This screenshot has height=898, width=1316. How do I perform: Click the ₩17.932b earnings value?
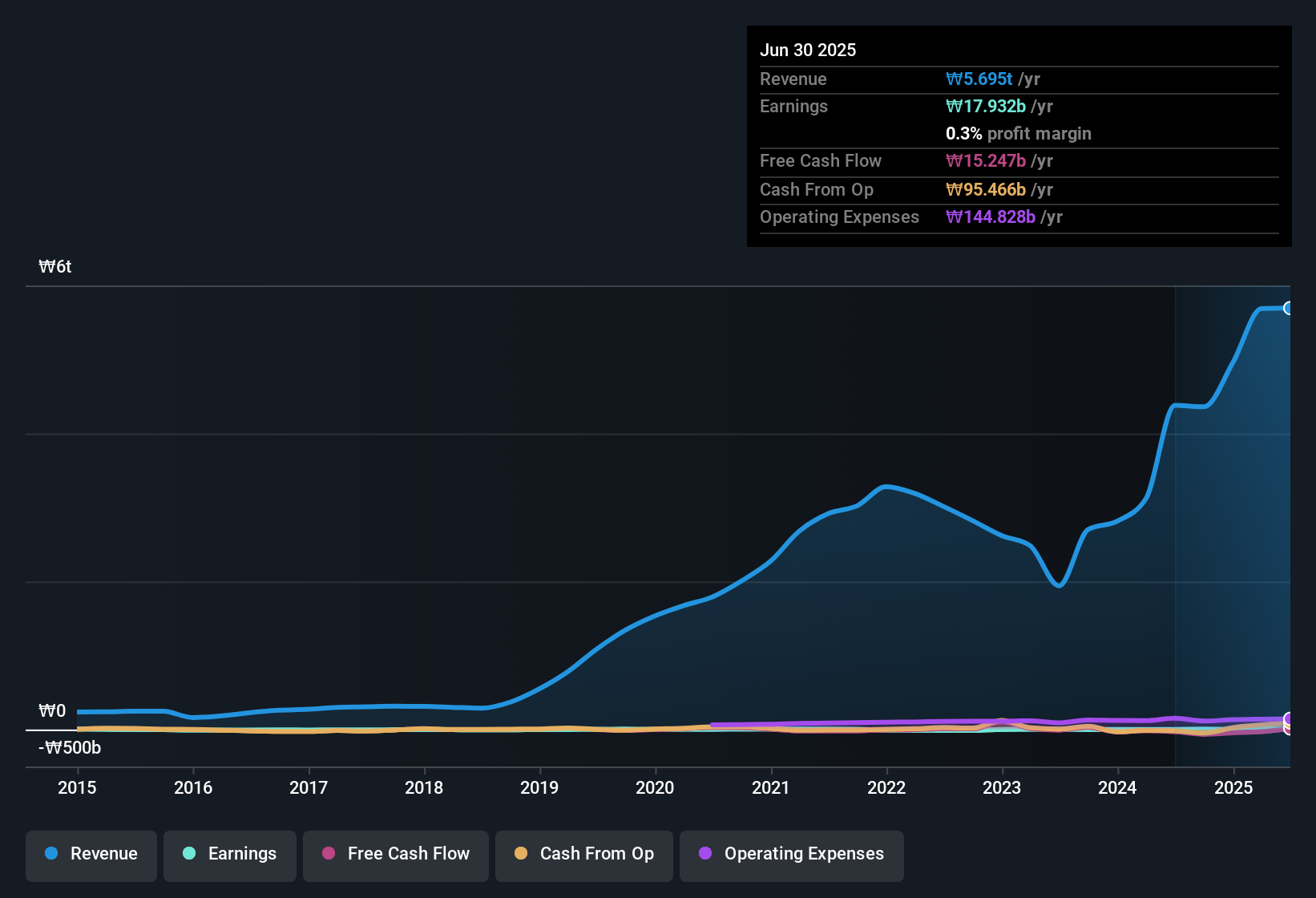pos(986,106)
